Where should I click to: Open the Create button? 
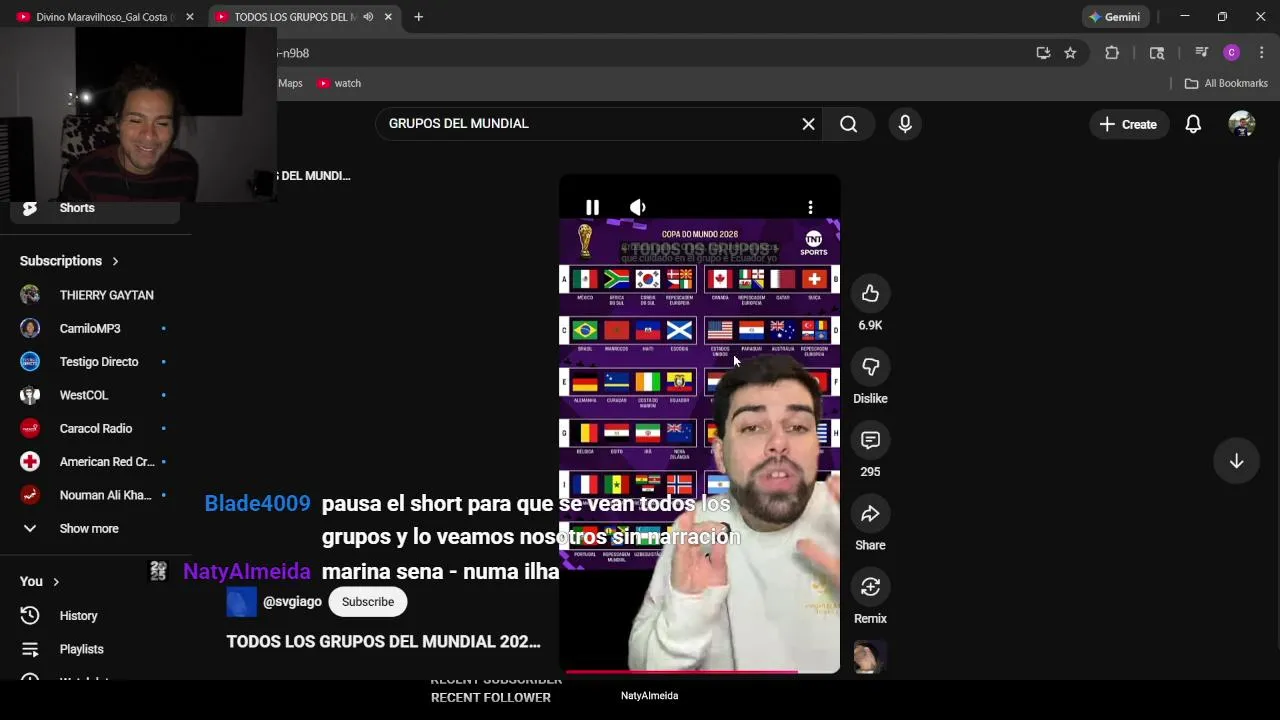[1128, 124]
